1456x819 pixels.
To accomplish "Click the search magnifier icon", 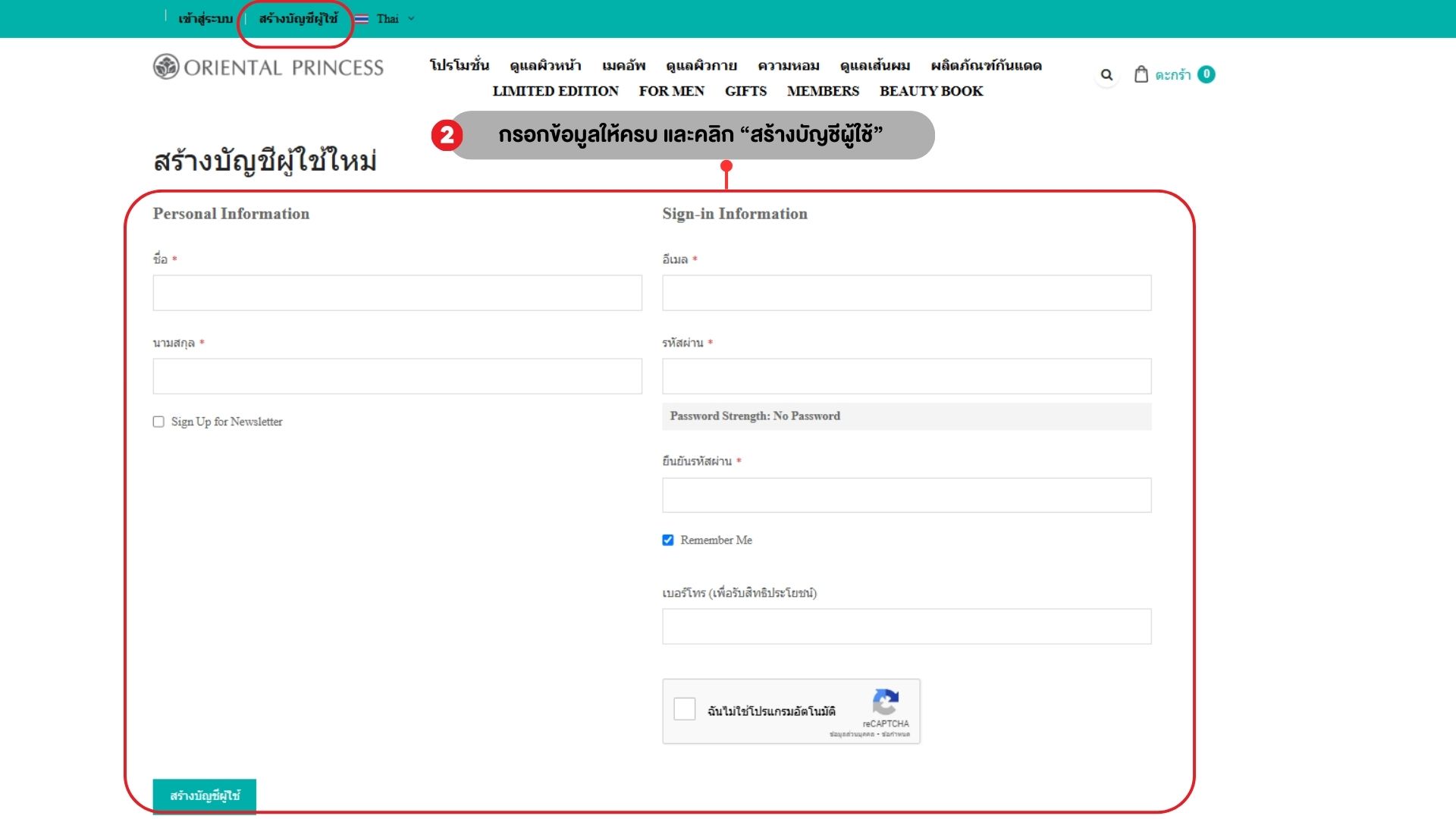I will coord(1106,75).
